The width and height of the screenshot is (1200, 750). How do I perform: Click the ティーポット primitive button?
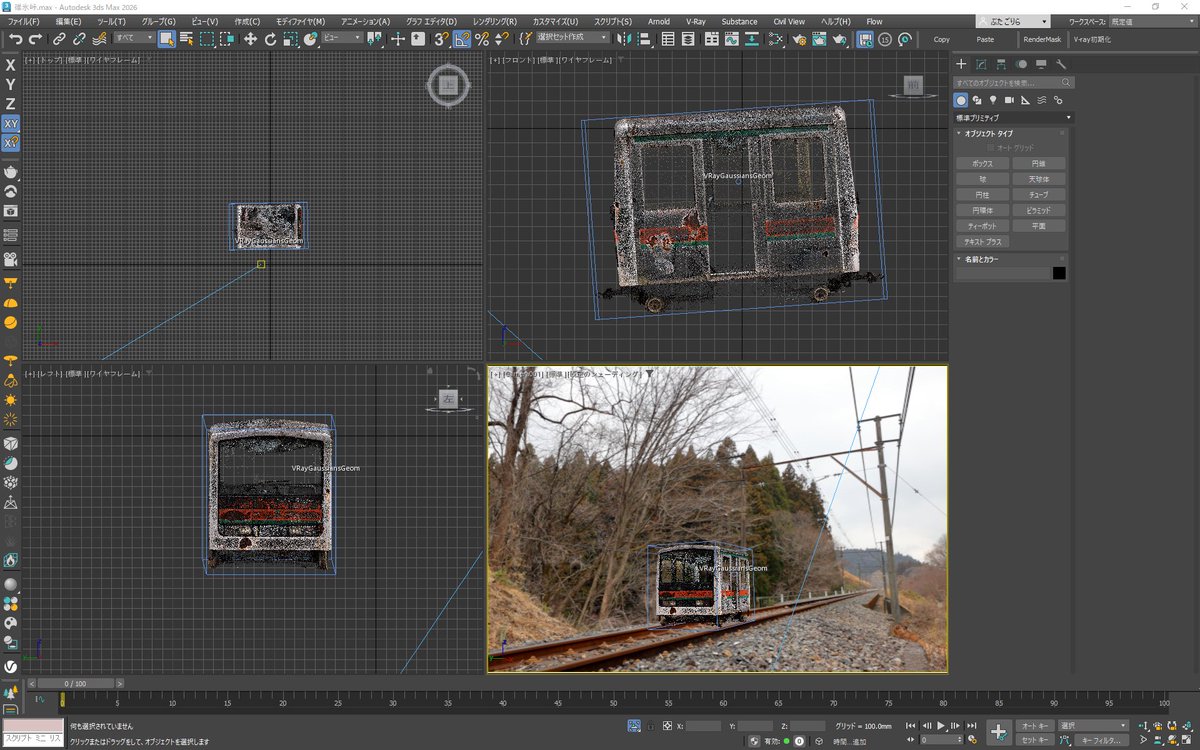tap(982, 226)
